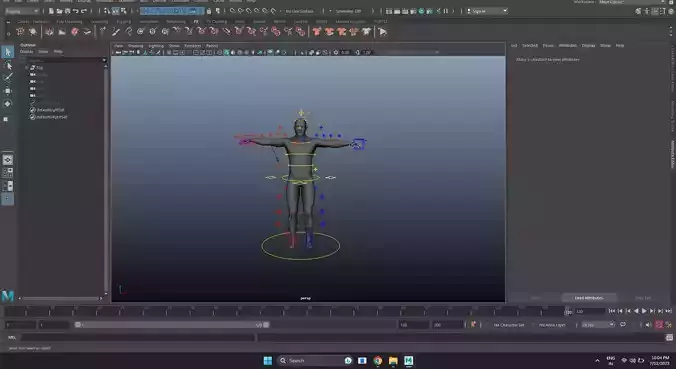Screen dimensions: 676x369
Task: Click the Outliner horizontal scrollbar
Action: pyautogui.click(x=60, y=298)
